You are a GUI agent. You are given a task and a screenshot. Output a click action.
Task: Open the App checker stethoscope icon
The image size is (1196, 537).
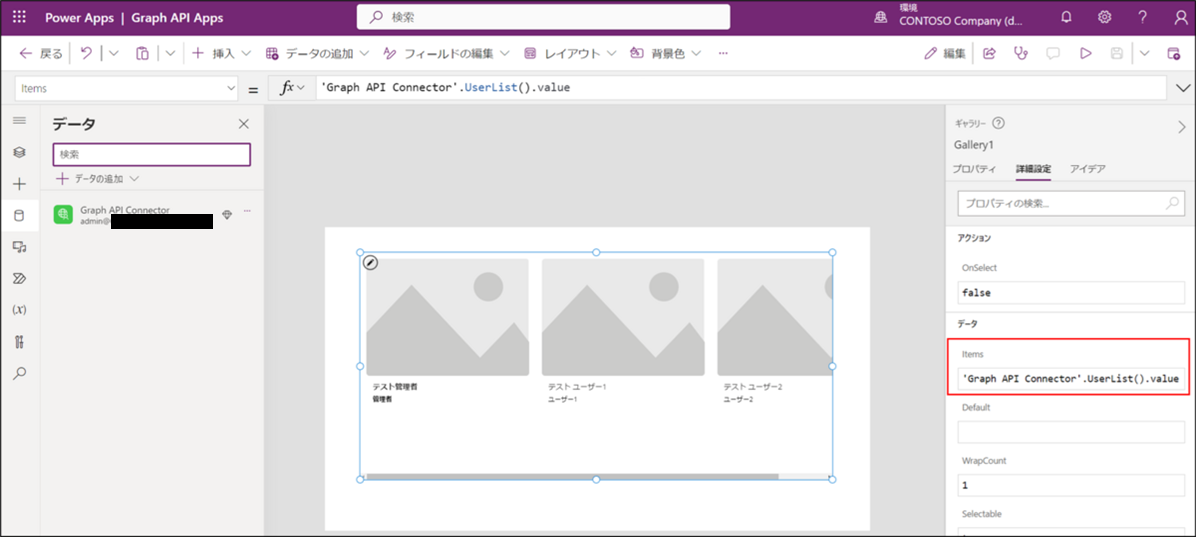1021,53
